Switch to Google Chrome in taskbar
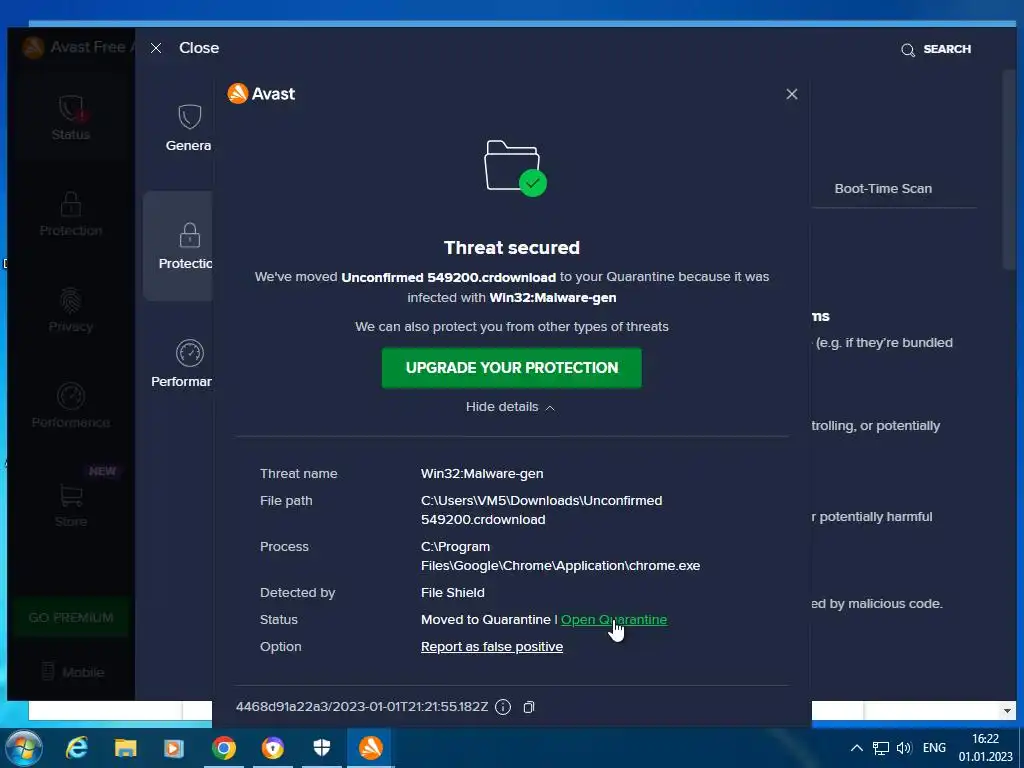 (223, 748)
